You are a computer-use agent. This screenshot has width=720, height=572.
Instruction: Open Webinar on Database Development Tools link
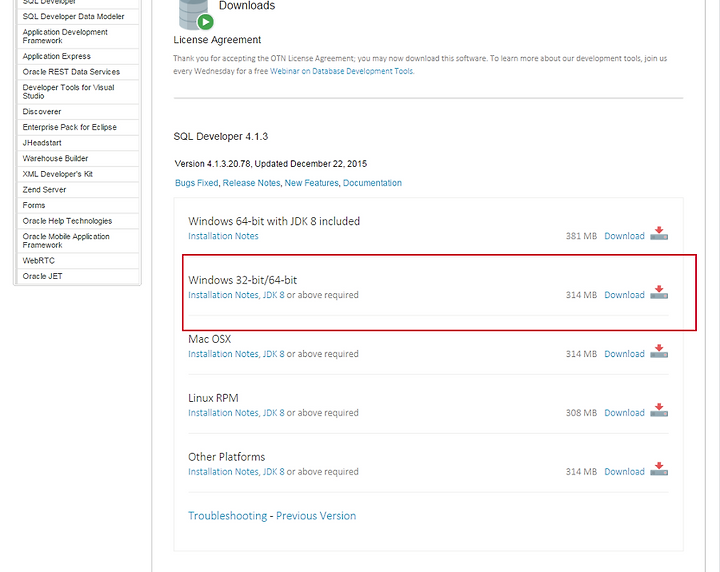pos(342,71)
